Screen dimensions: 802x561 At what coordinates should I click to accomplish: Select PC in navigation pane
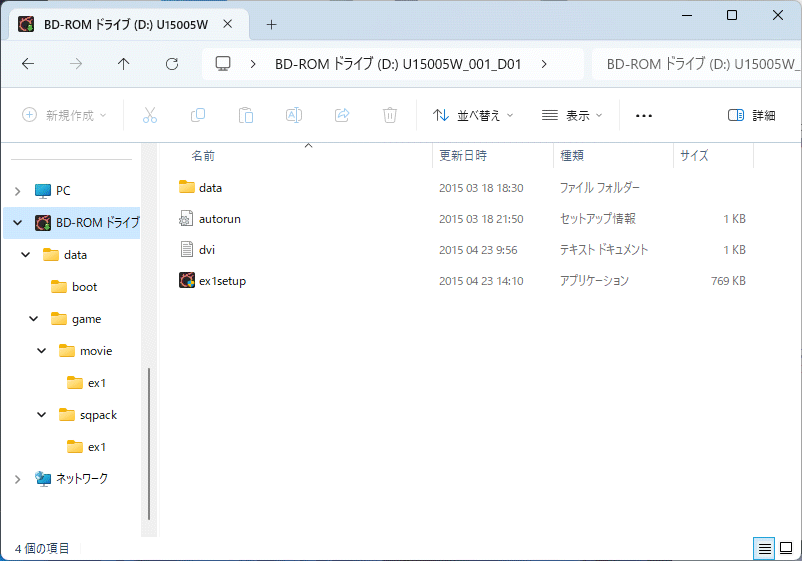point(63,191)
